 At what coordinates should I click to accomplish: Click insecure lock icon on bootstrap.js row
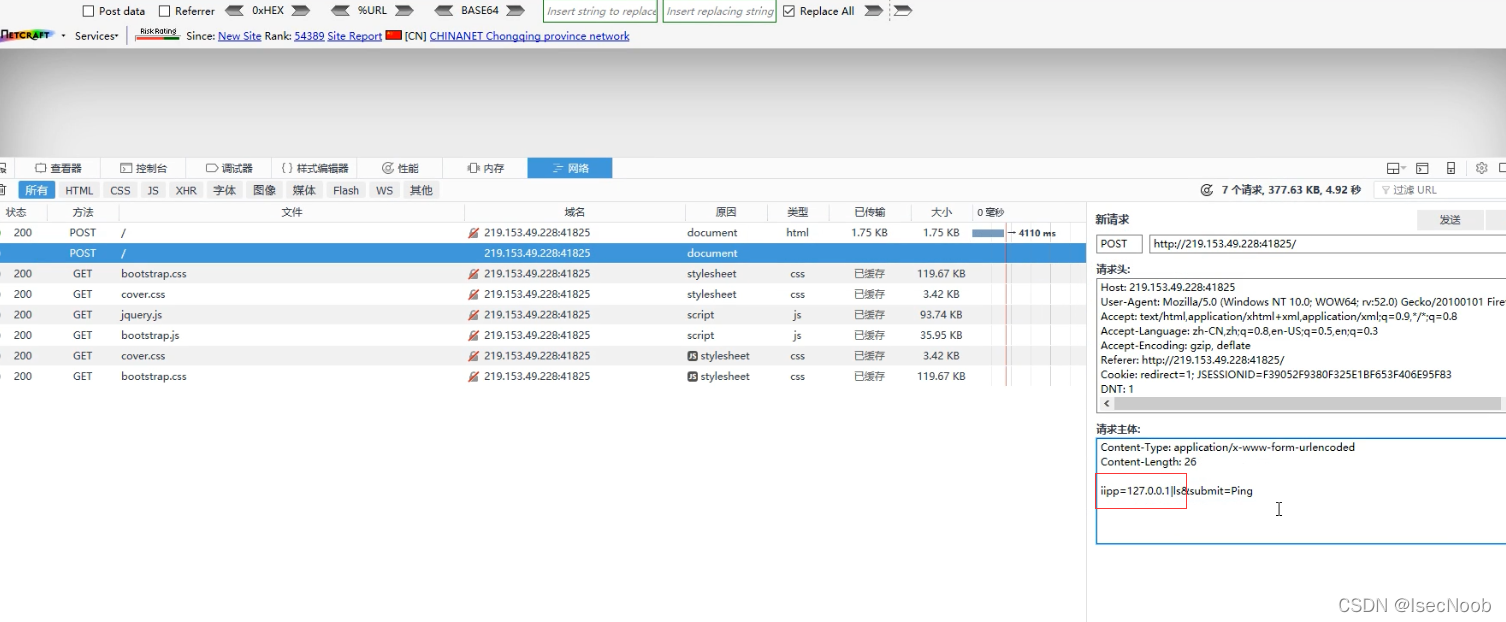(474, 336)
